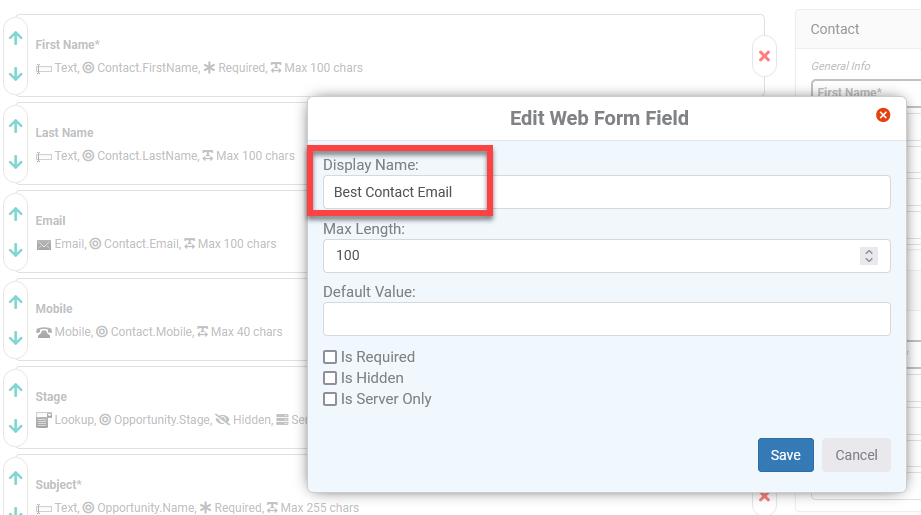
Task: Move First Name field up with arrow
Action: 16,38
